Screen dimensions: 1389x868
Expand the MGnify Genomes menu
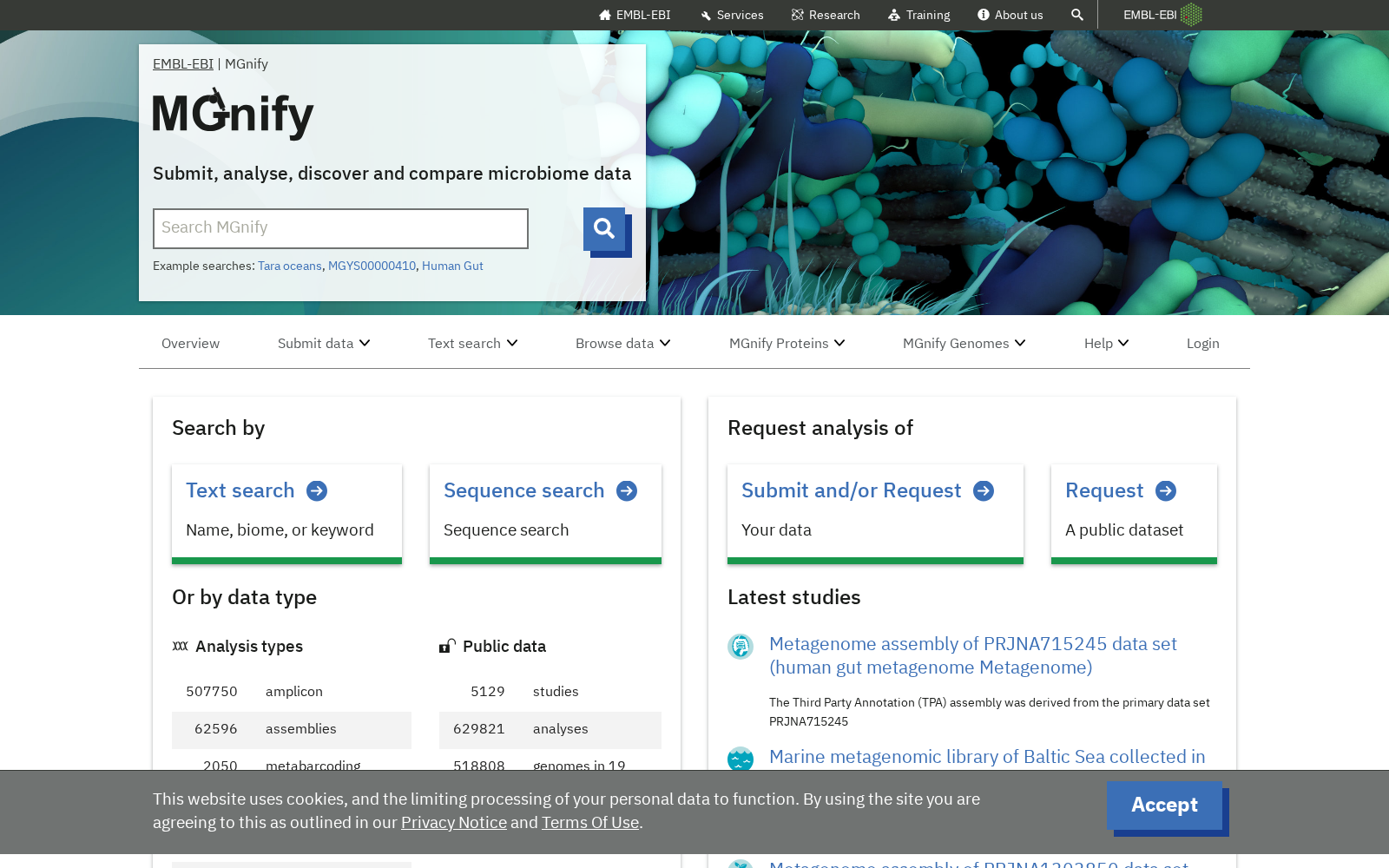[x=964, y=344]
